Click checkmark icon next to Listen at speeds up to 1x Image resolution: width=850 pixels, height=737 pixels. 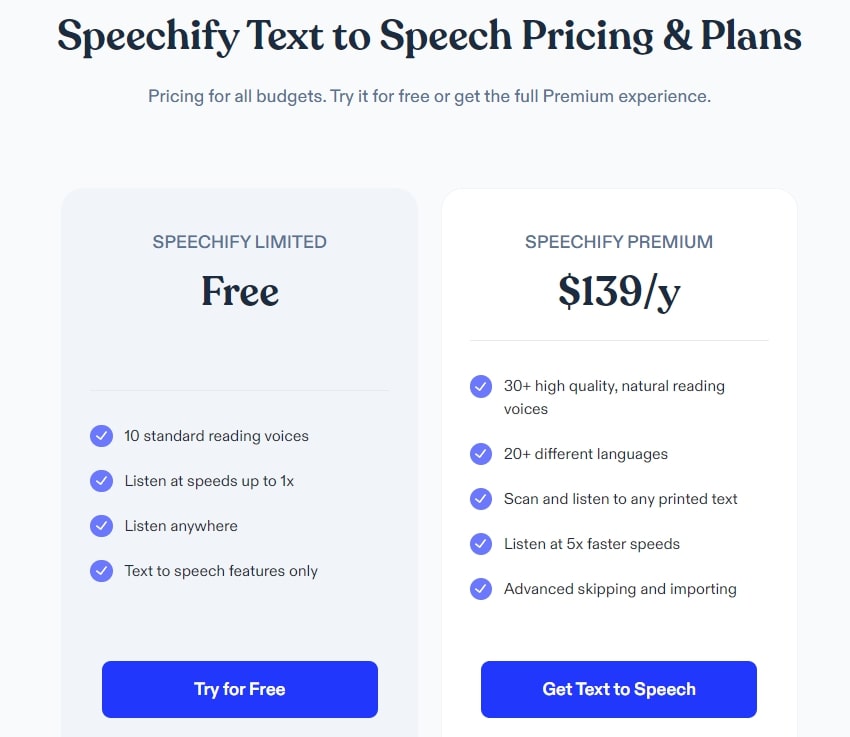pos(101,481)
